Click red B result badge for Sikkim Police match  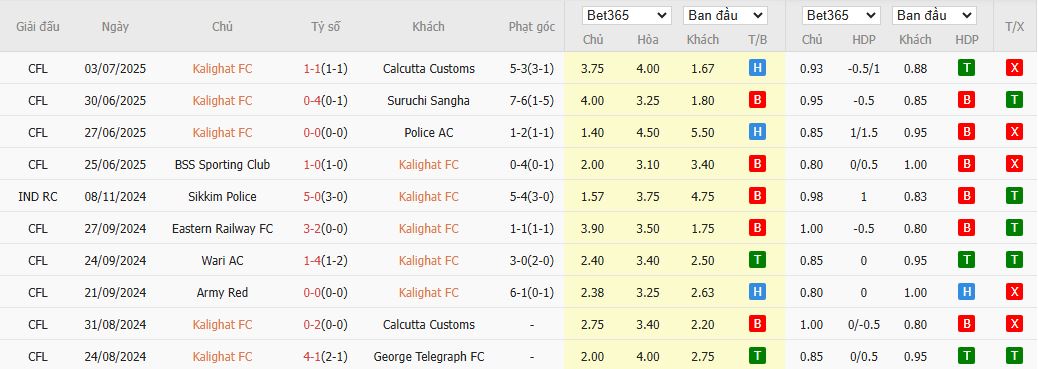757,196
